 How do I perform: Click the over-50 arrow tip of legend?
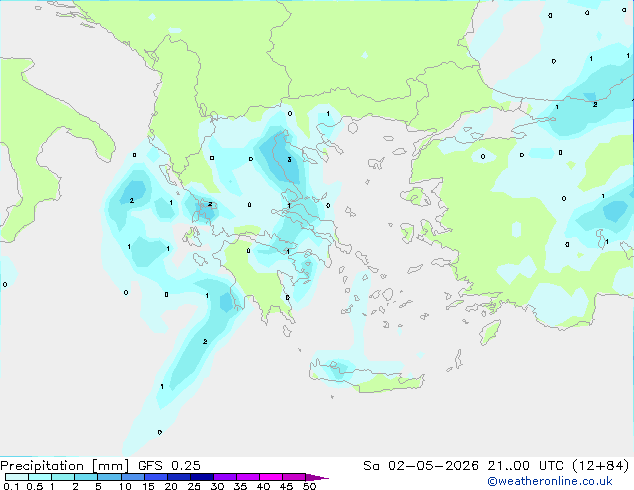click(317, 477)
